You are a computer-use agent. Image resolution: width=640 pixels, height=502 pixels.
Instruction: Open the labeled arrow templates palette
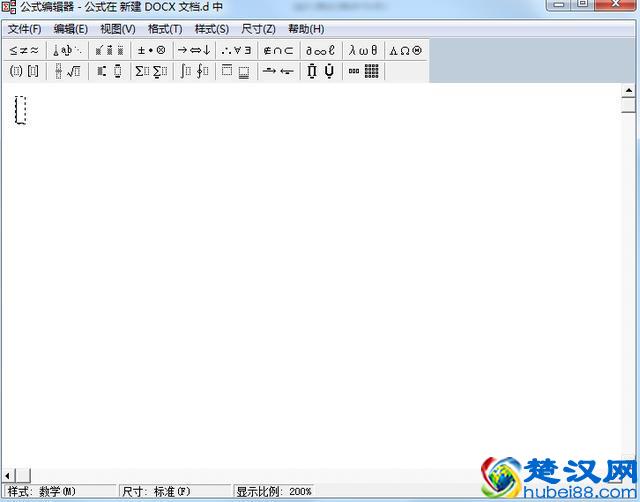coord(279,71)
